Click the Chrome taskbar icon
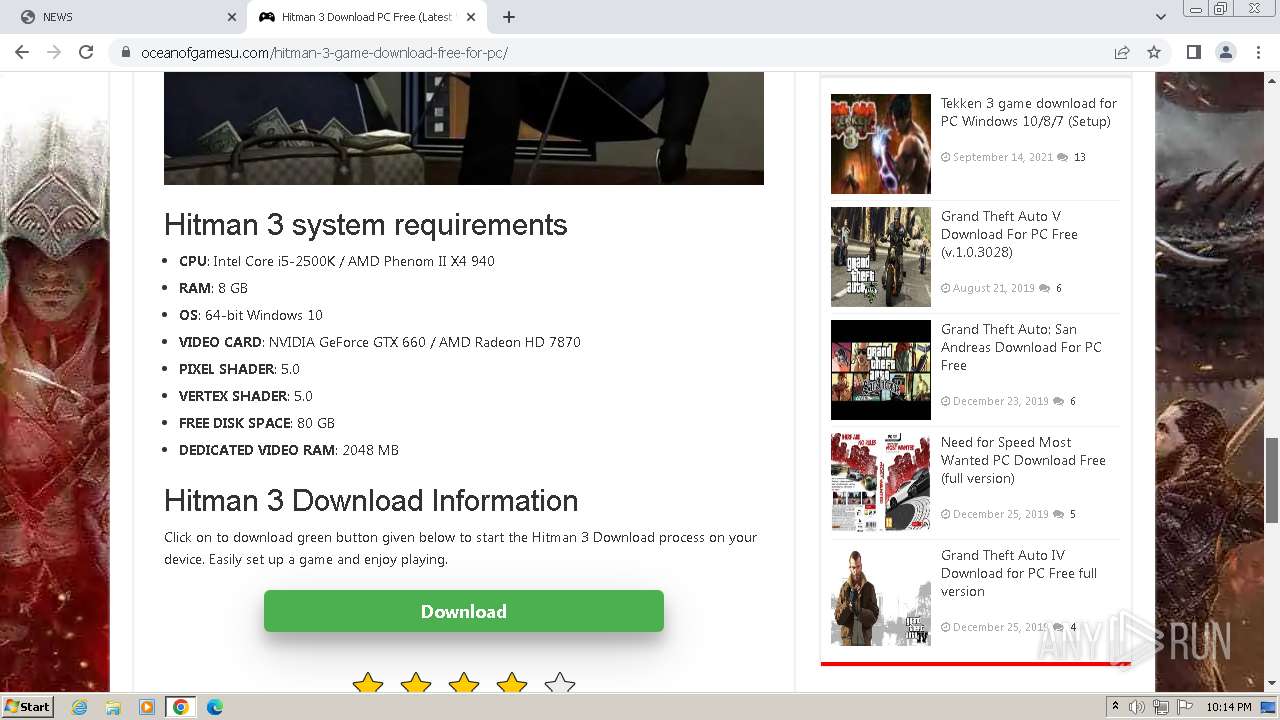This screenshot has width=1280, height=720. pyautogui.click(x=181, y=707)
